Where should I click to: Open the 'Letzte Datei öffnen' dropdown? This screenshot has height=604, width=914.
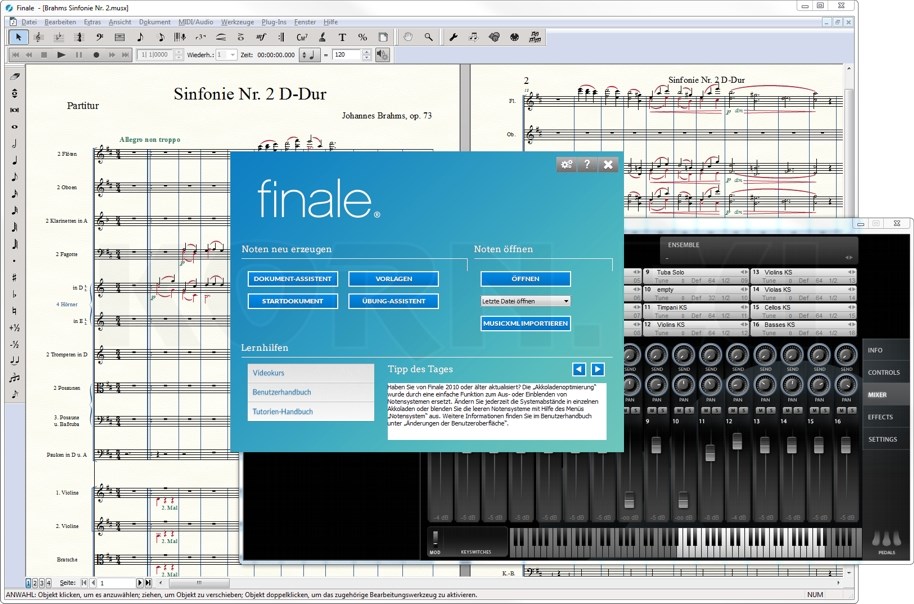(x=526, y=300)
